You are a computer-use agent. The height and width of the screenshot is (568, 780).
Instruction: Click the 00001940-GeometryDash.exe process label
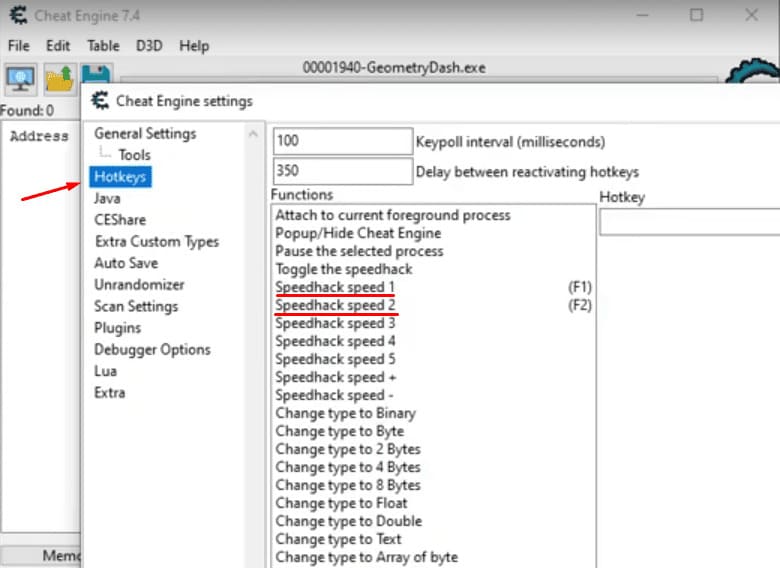[x=394, y=68]
